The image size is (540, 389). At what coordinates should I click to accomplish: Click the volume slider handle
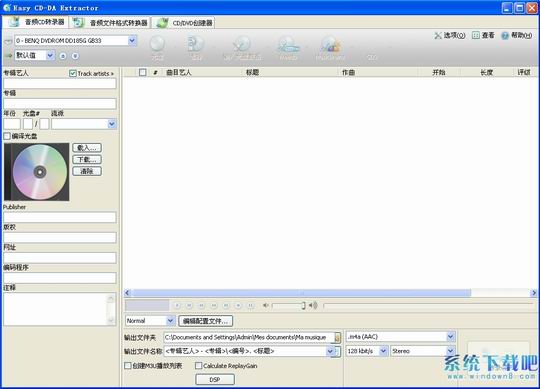[x=303, y=305]
